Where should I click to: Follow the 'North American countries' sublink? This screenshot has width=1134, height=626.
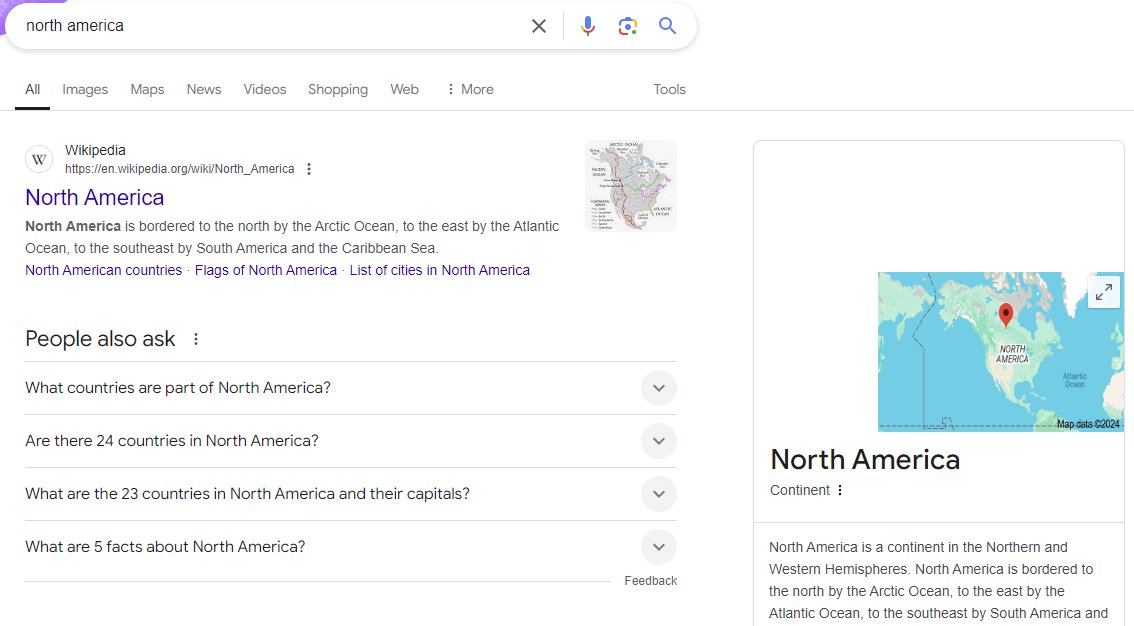pos(103,270)
